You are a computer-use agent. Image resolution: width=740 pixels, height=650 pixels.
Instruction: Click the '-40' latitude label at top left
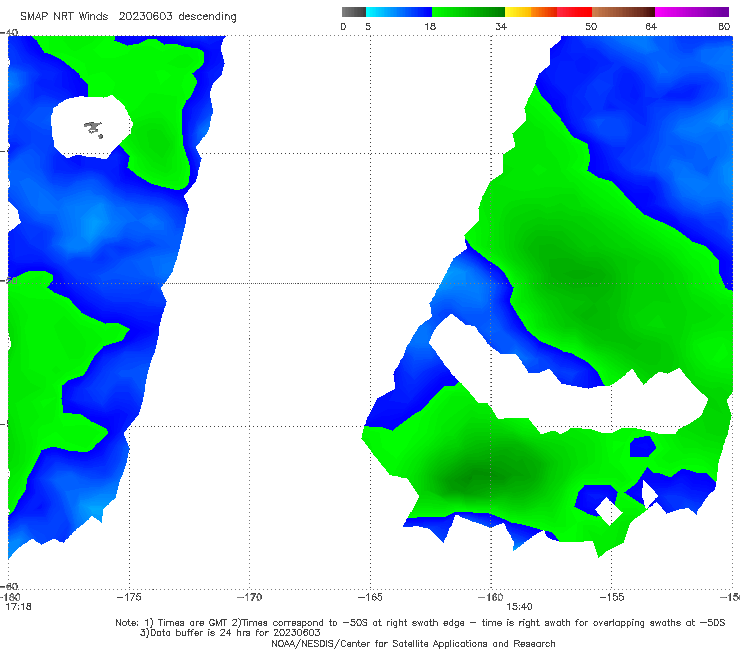click(x=9, y=33)
